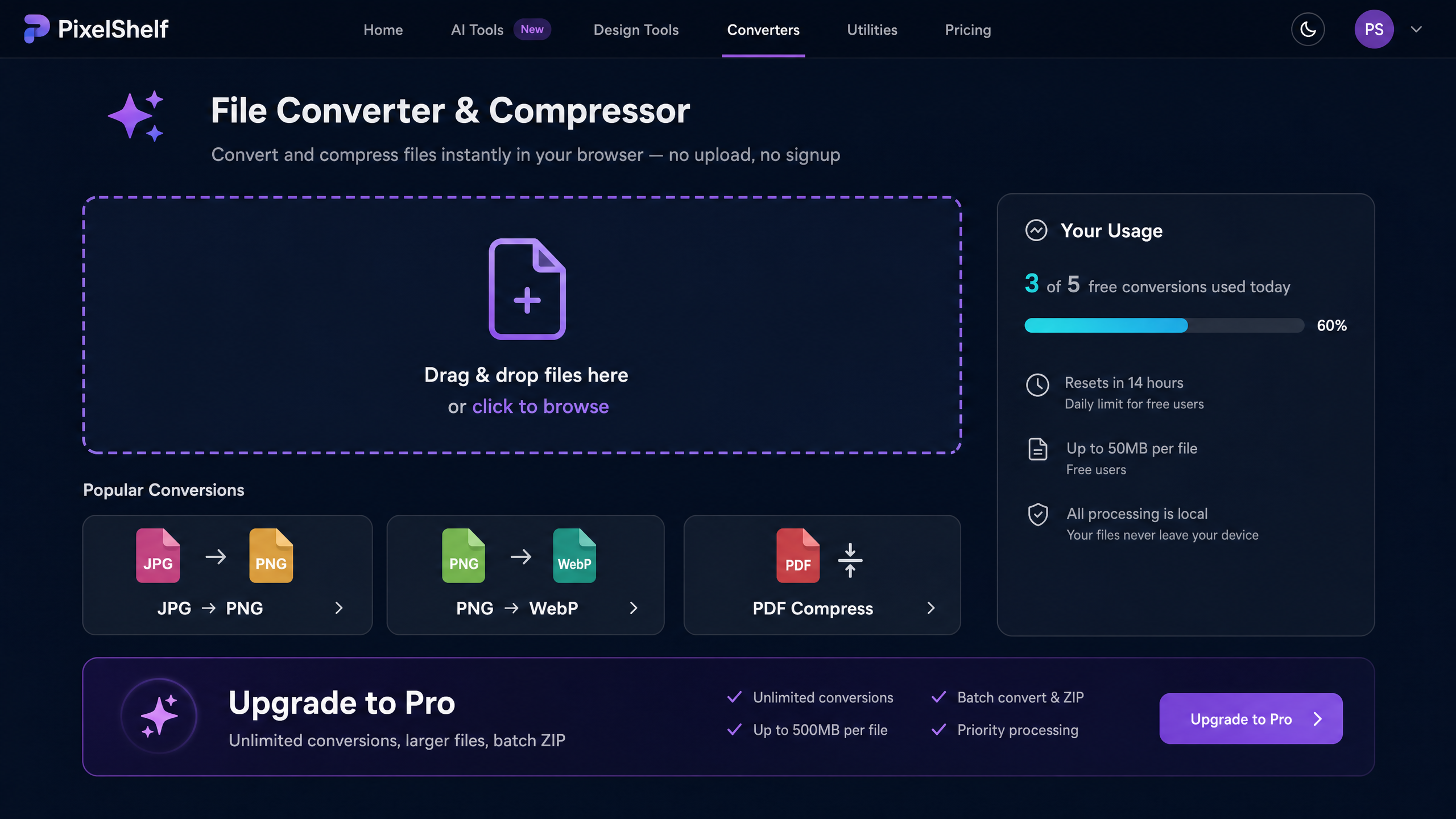The height and width of the screenshot is (819, 1456).
Task: Open the PDF Compress chevron
Action: click(x=931, y=608)
